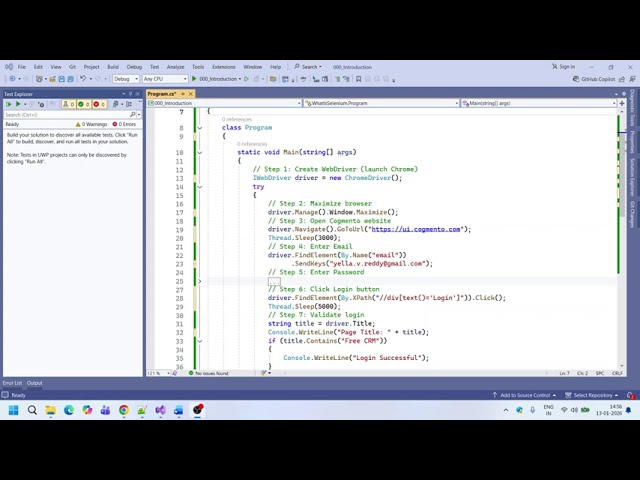Open the Any CPU platform dropdown

tap(165, 79)
